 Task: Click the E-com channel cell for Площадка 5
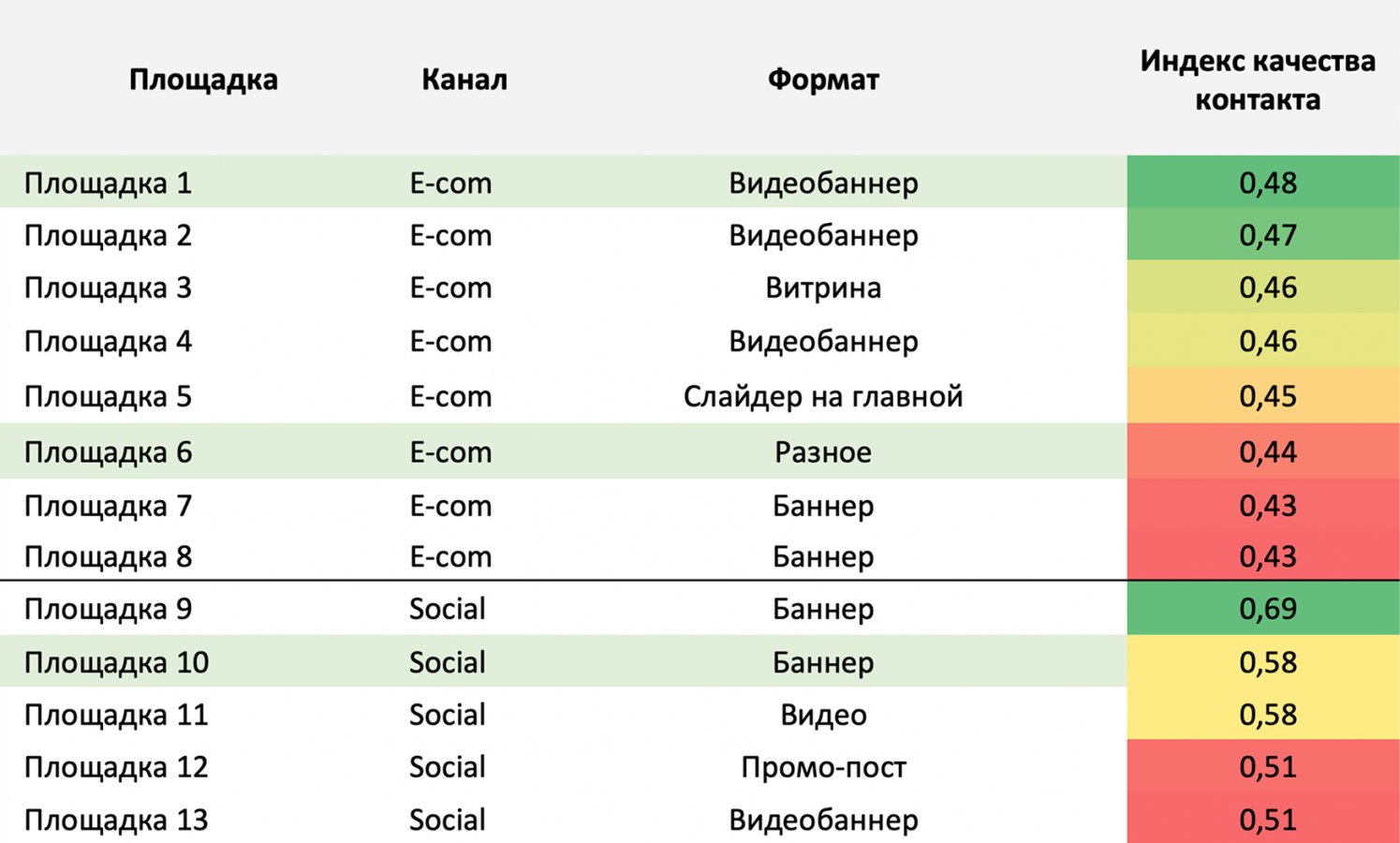tap(450, 396)
